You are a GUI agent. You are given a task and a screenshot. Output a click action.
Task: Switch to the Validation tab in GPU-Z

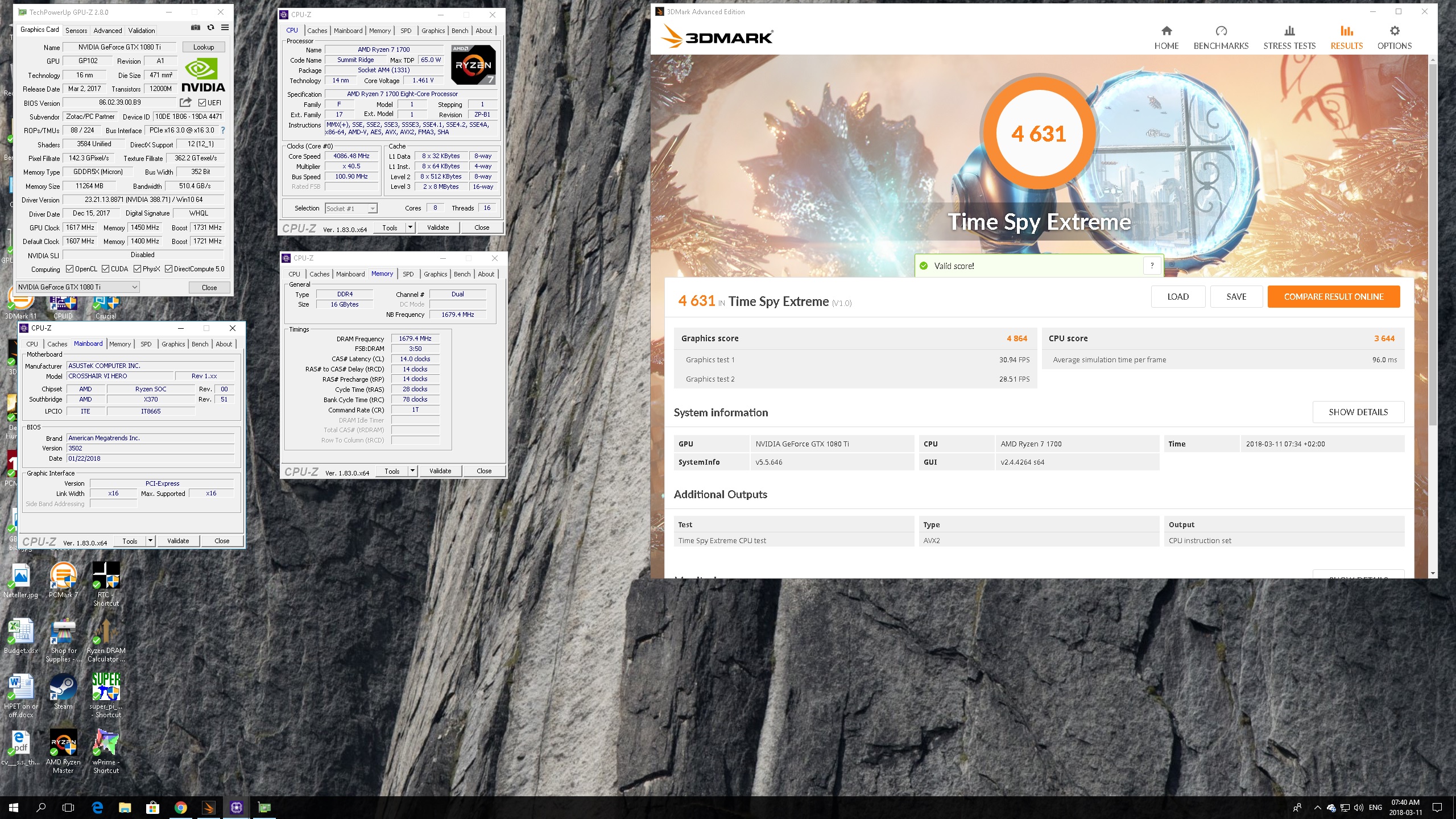tap(141, 31)
